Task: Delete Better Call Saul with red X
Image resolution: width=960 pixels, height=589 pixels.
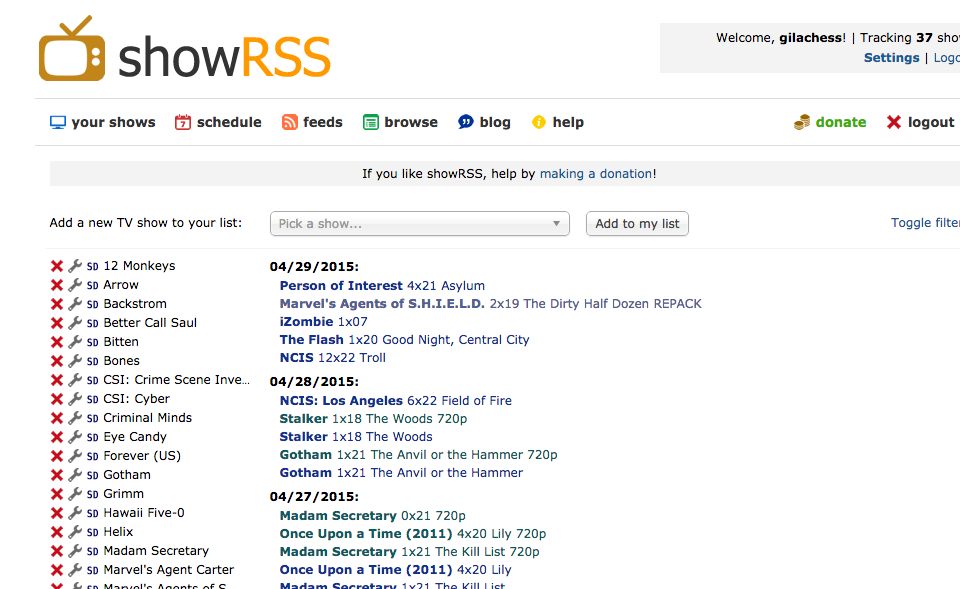Action: click(x=57, y=323)
